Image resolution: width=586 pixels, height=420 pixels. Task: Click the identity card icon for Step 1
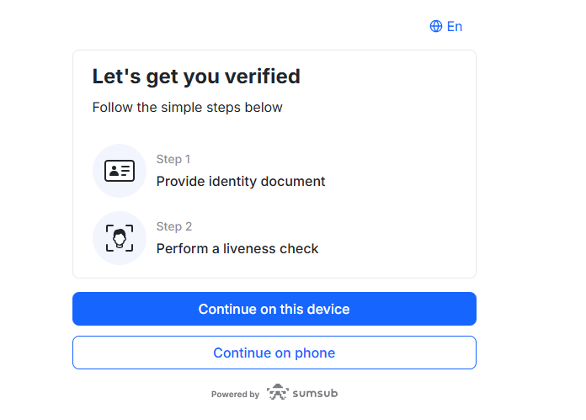(120, 171)
